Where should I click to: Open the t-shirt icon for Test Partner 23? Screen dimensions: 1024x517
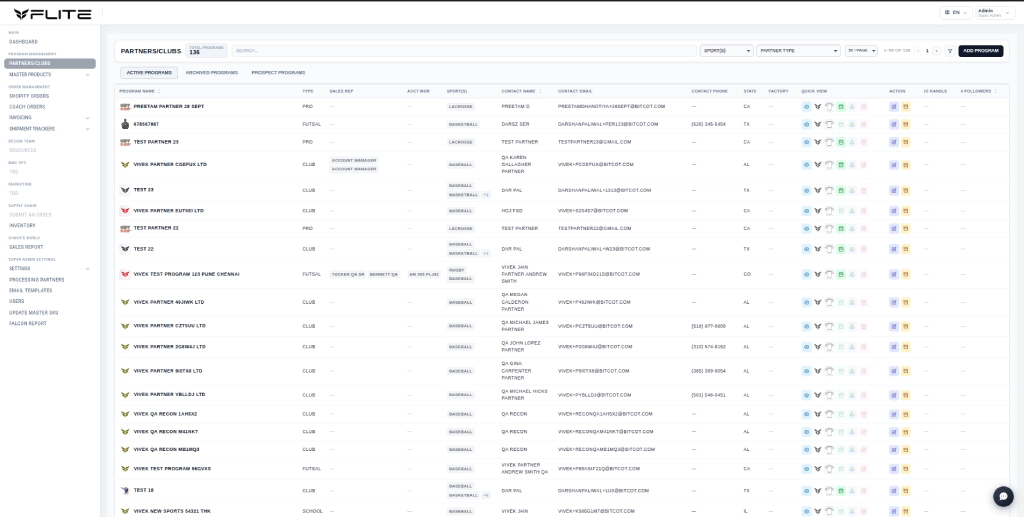829,142
